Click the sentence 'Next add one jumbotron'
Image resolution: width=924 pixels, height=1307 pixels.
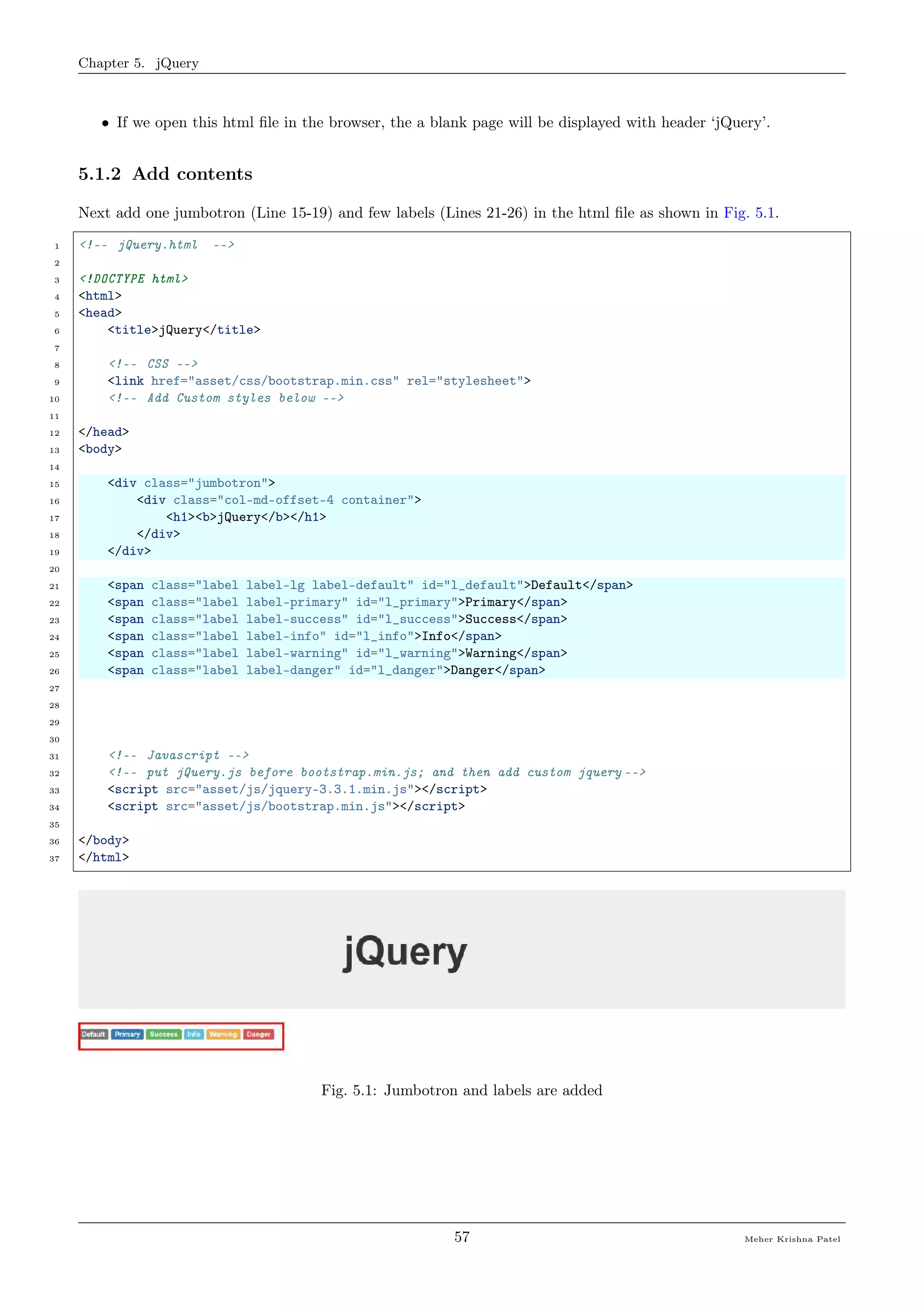coord(429,213)
